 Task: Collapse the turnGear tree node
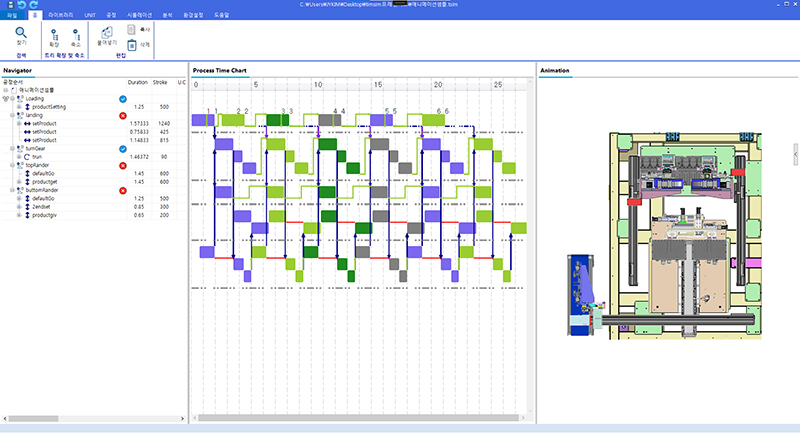coord(11,148)
